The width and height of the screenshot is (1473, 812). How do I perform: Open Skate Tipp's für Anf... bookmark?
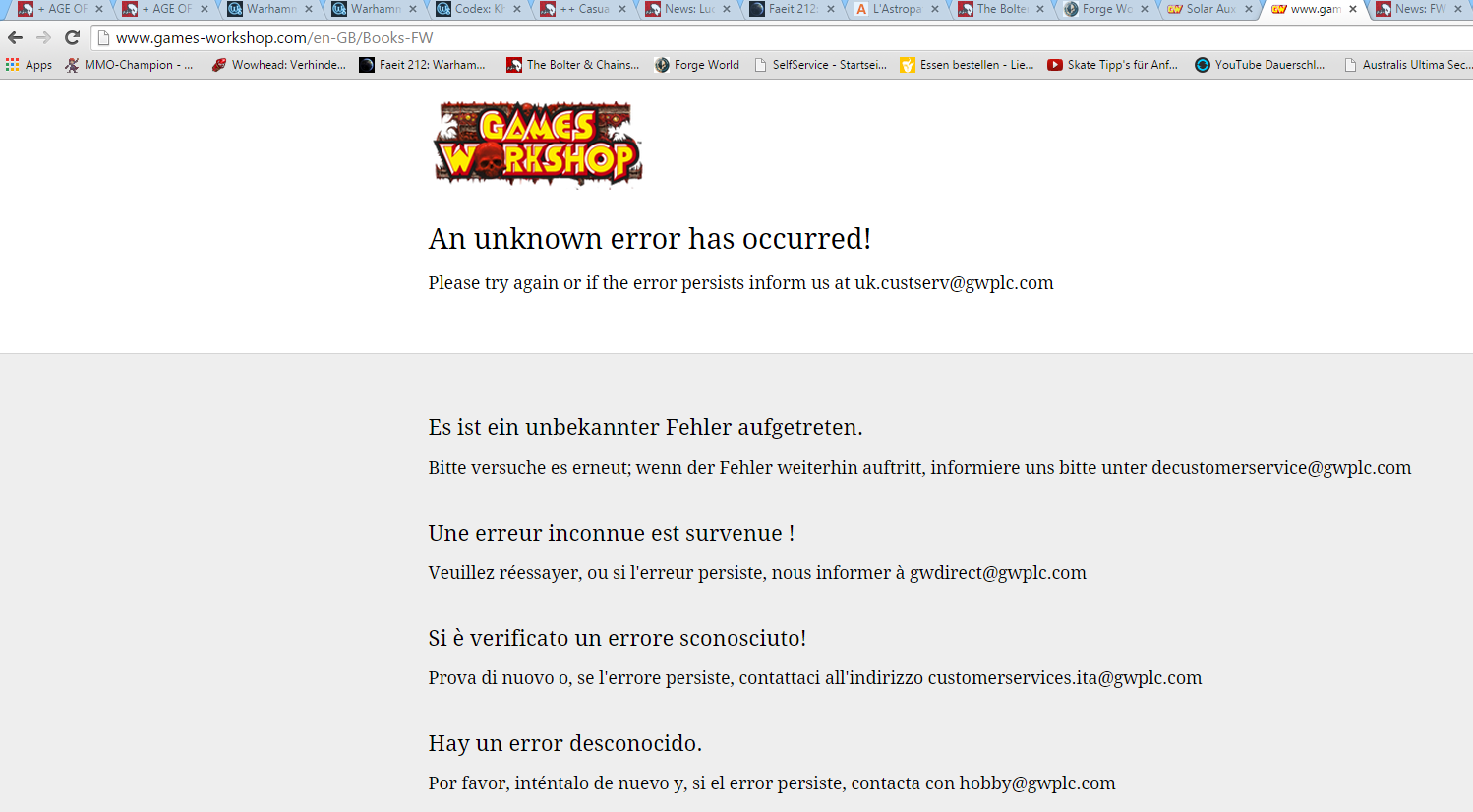[x=1112, y=65]
